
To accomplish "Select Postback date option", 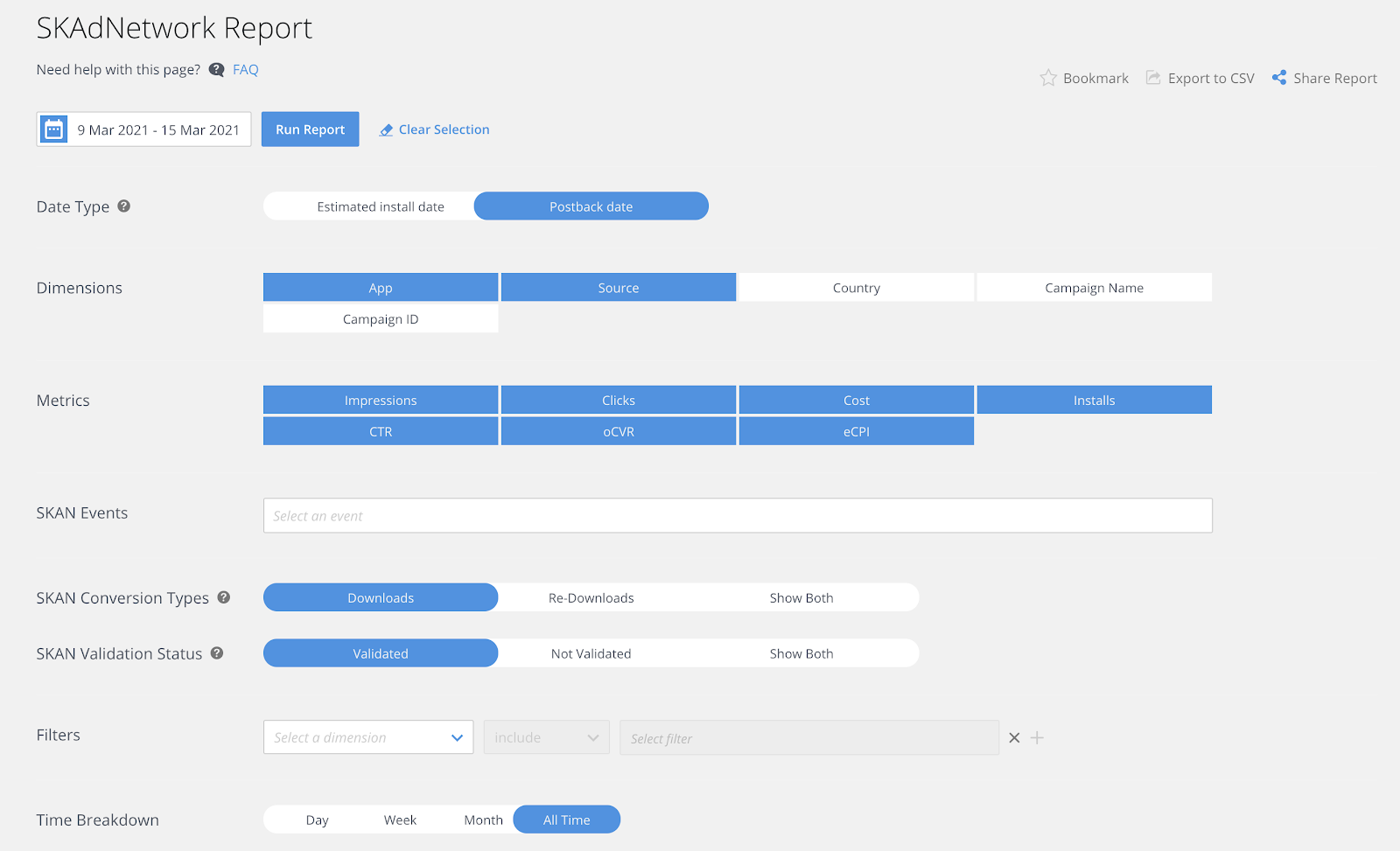I will (x=591, y=206).
